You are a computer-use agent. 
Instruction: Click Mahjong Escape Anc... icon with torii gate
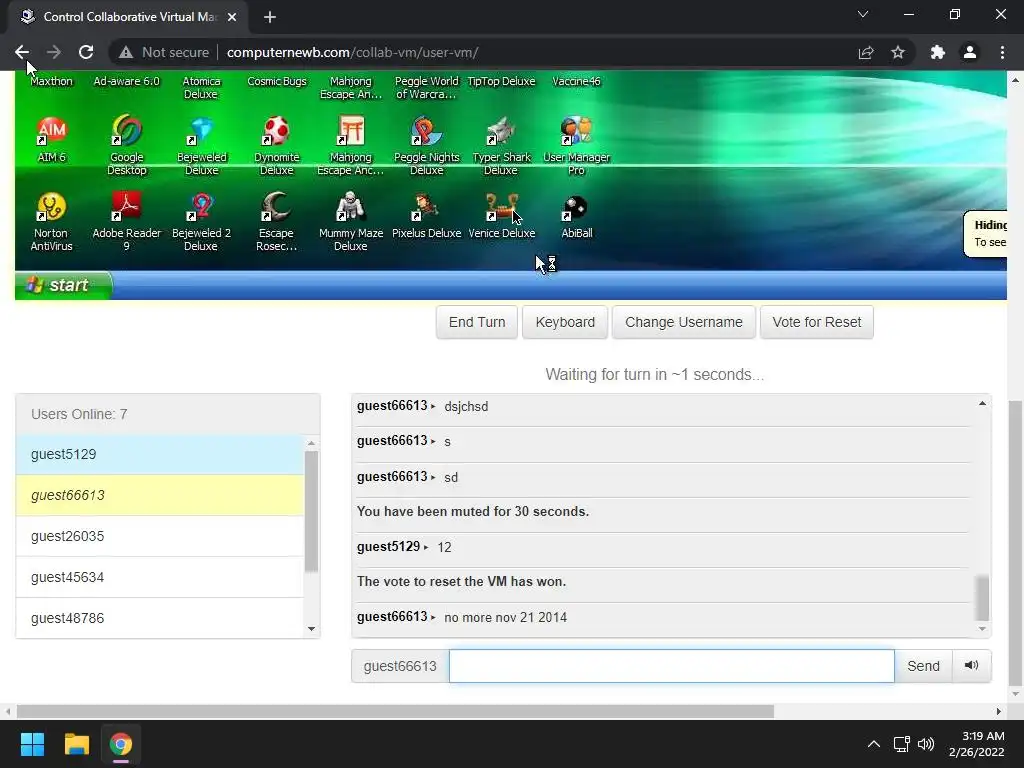point(351,131)
